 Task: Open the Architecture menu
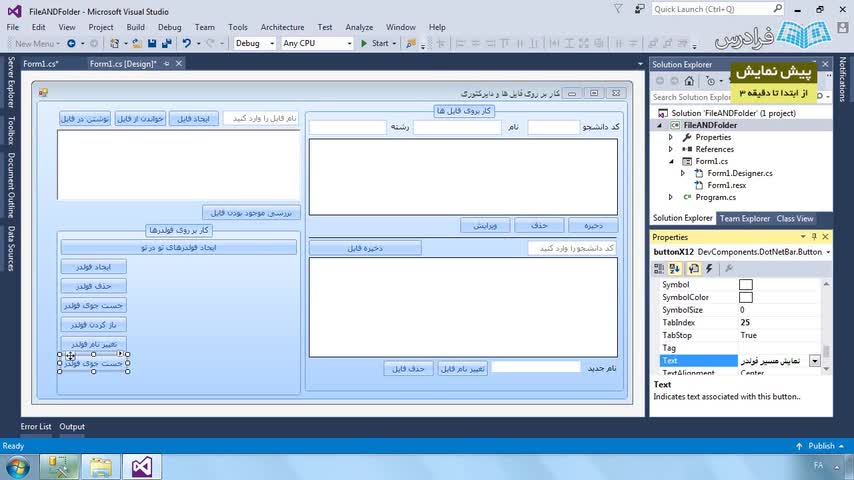(x=282, y=27)
